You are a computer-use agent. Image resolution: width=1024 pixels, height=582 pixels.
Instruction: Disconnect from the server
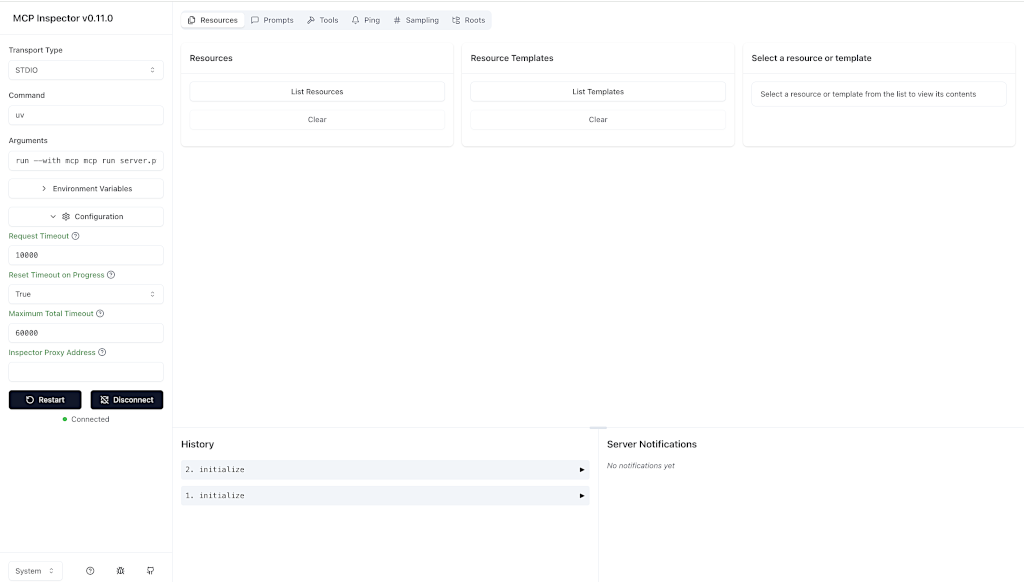click(127, 400)
